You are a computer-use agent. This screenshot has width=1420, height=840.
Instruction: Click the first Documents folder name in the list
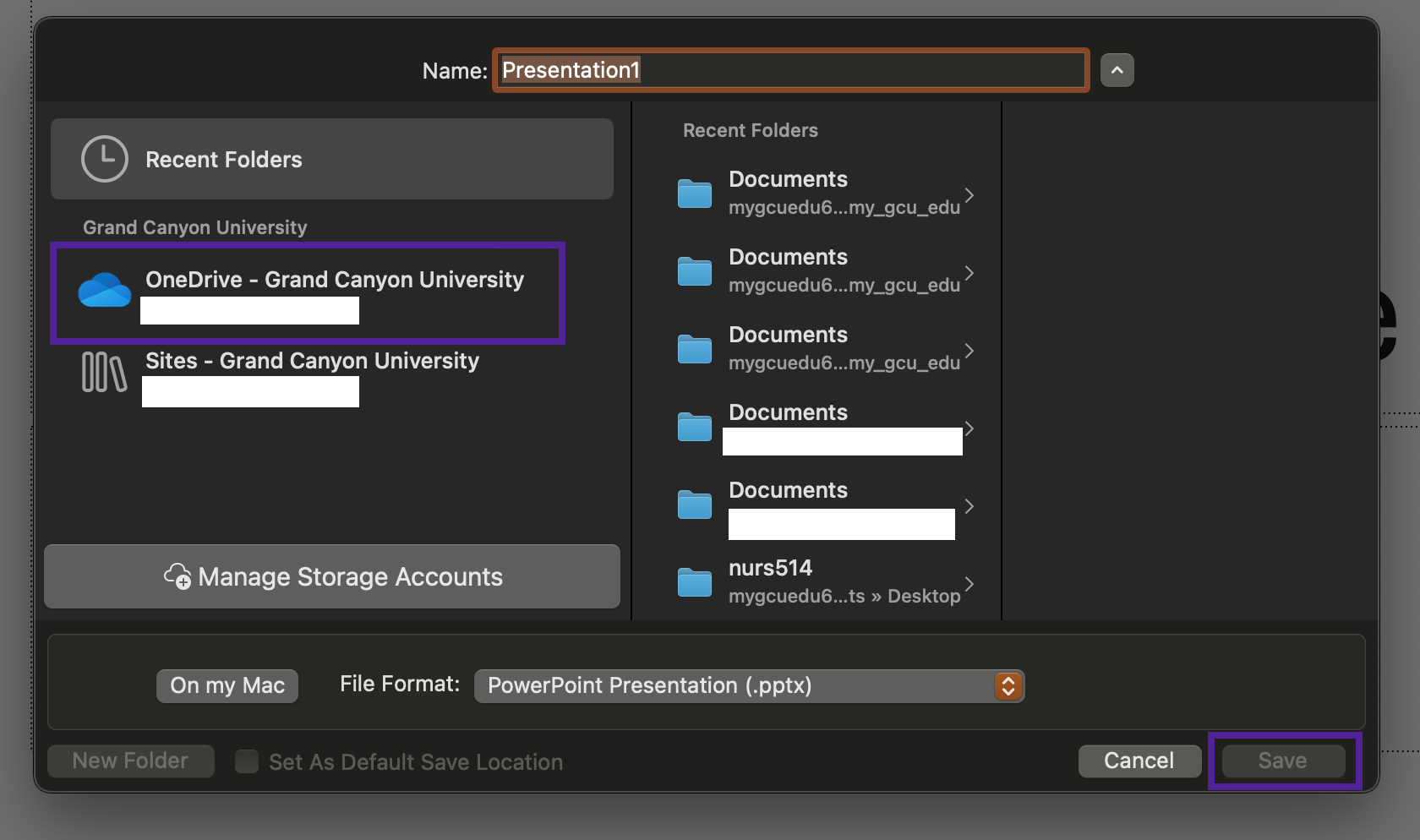788,179
